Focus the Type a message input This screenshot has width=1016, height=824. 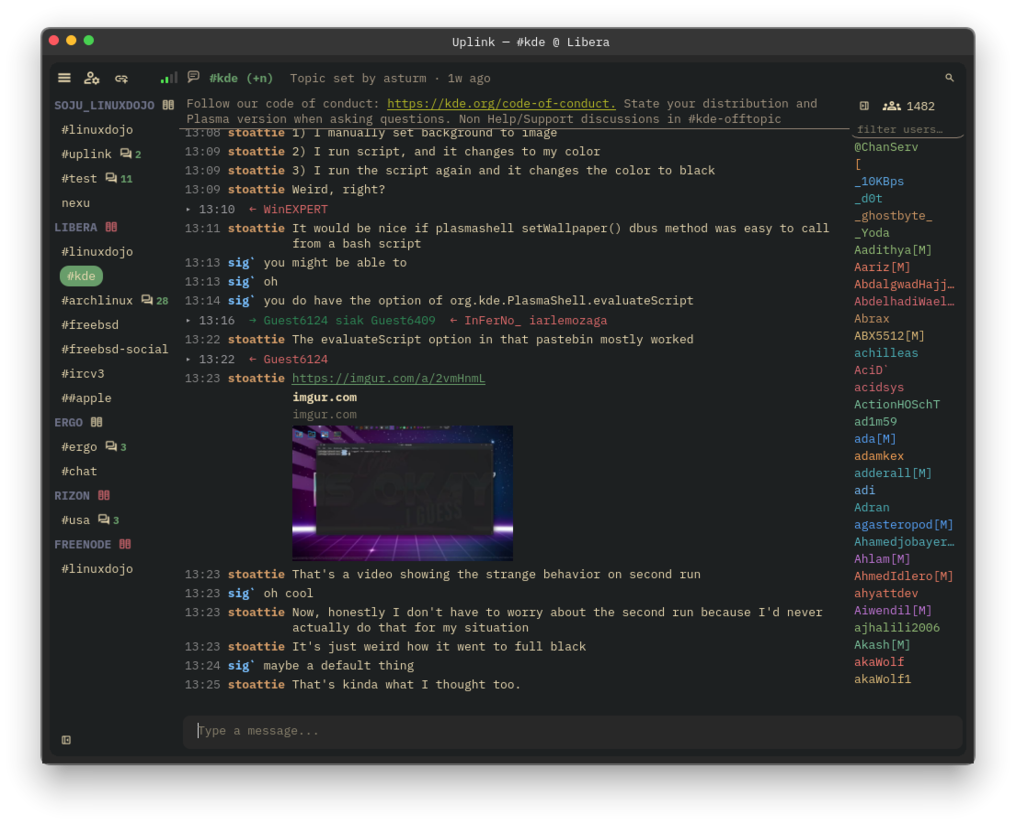(572, 731)
